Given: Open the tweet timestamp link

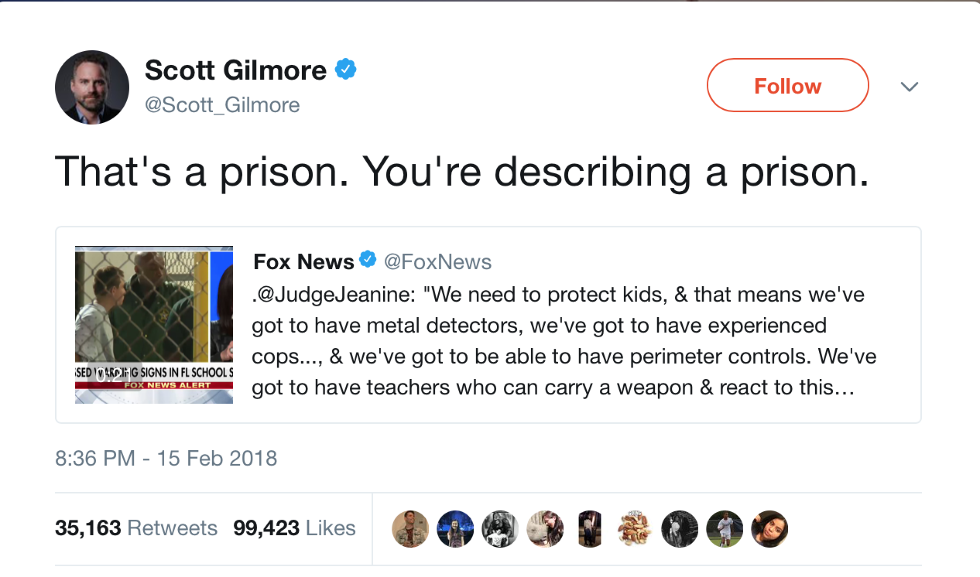Looking at the screenshot, I should [x=165, y=458].
